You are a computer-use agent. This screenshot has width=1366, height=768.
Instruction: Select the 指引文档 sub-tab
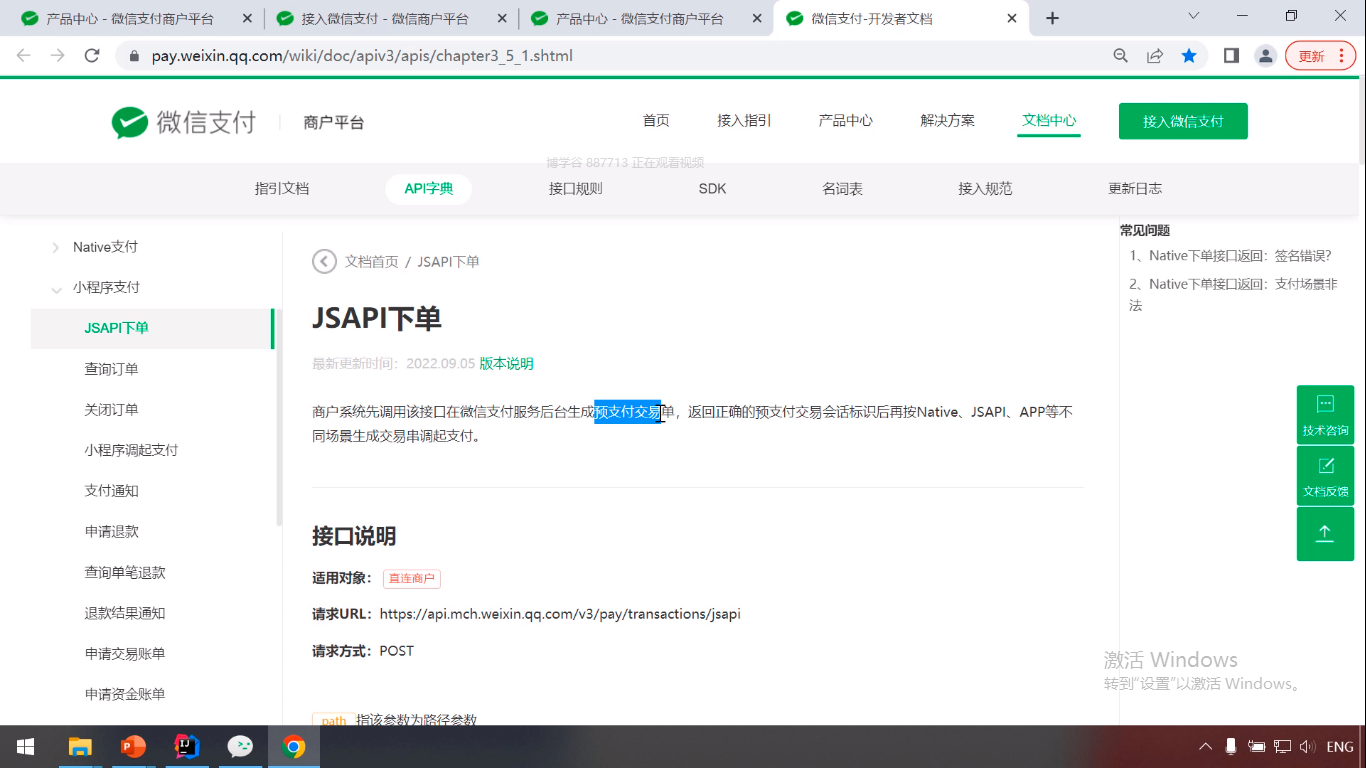282,189
